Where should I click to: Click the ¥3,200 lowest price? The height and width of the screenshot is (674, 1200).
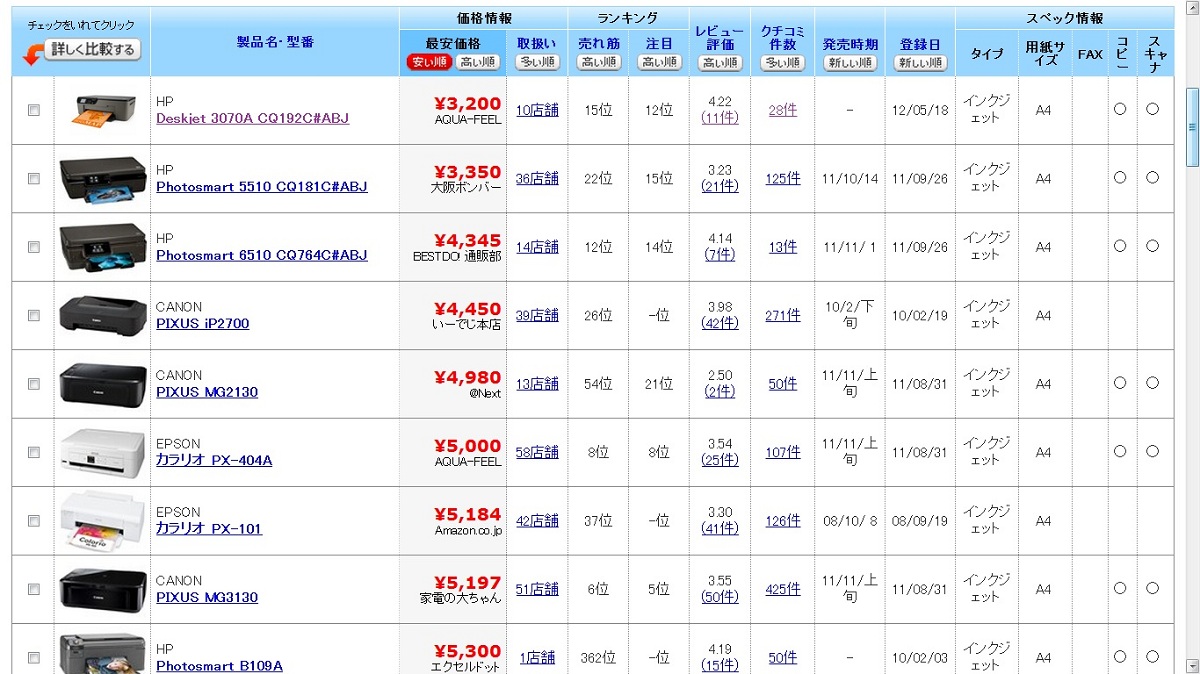click(x=468, y=103)
